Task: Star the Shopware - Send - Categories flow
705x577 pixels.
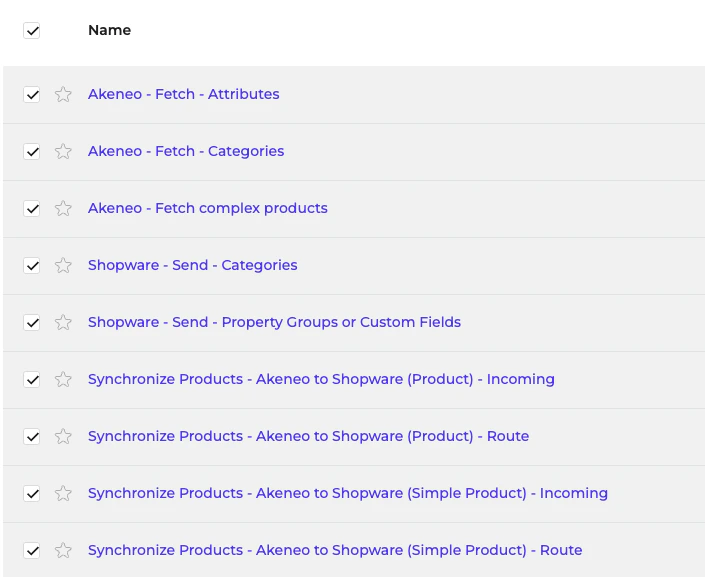Action: coord(63,266)
